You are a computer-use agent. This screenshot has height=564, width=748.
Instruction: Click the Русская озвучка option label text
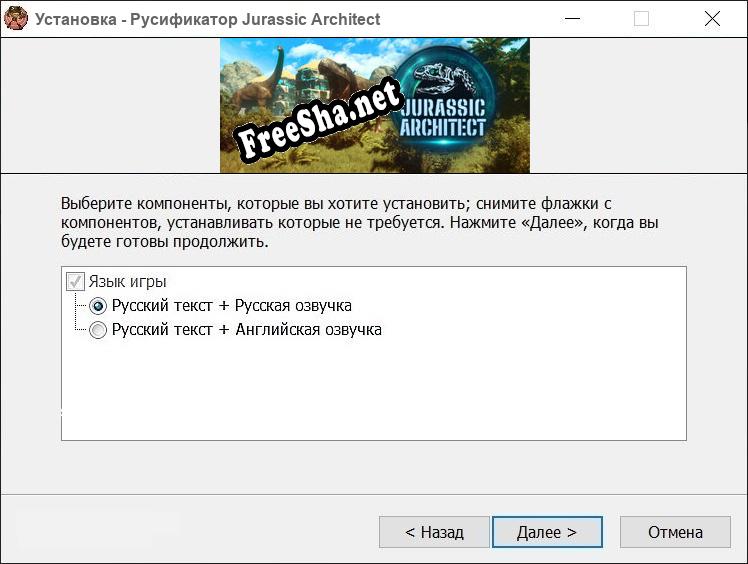(231, 305)
